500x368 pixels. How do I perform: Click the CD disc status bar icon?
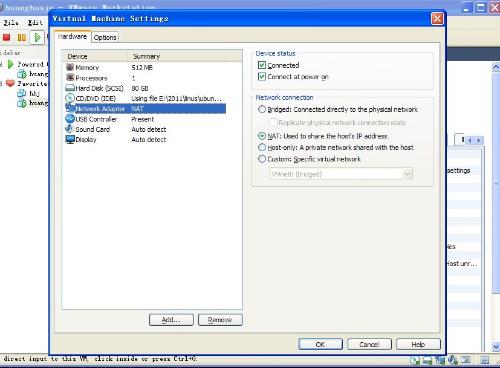click(415, 360)
